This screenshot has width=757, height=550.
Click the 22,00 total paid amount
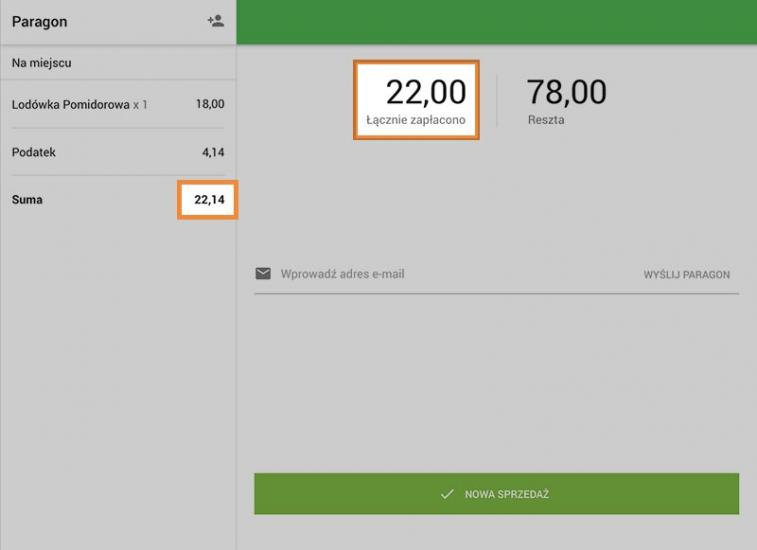[426, 92]
